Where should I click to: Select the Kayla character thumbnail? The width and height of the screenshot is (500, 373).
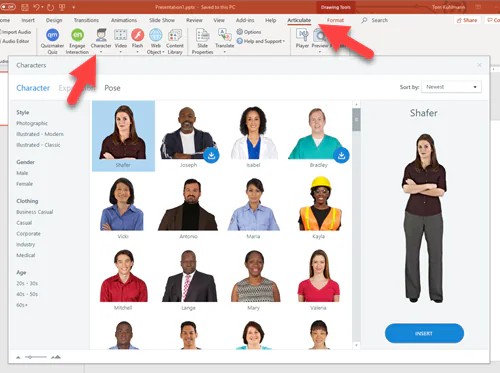[x=319, y=208]
